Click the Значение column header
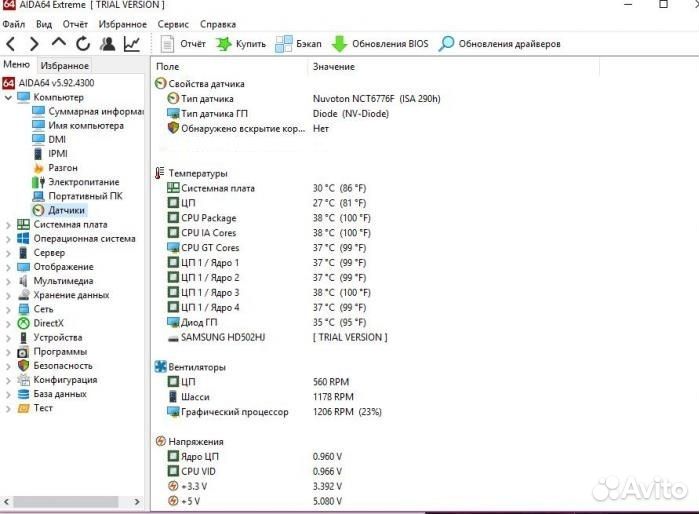 pos(333,66)
